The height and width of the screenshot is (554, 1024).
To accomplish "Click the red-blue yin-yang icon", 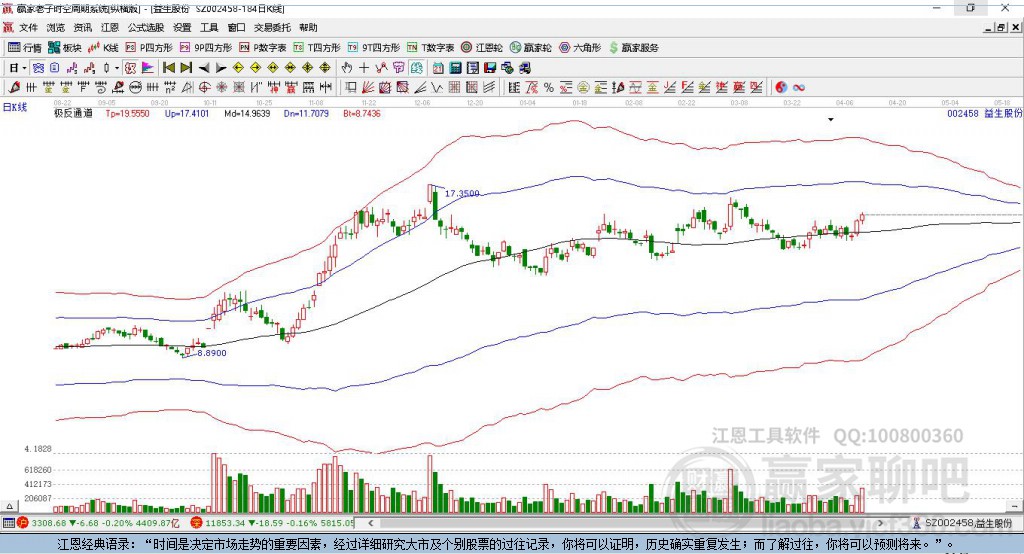I will (x=781, y=88).
